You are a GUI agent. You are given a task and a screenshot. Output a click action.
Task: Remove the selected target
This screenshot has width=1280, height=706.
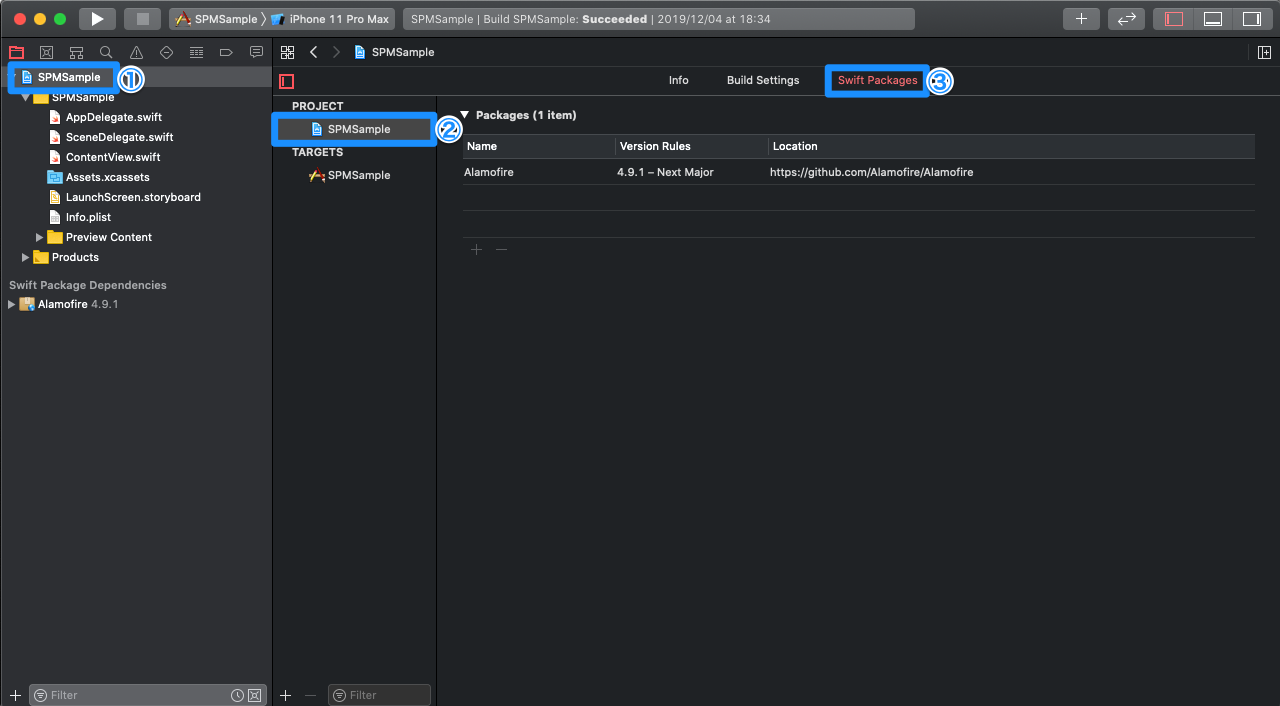tap(311, 695)
